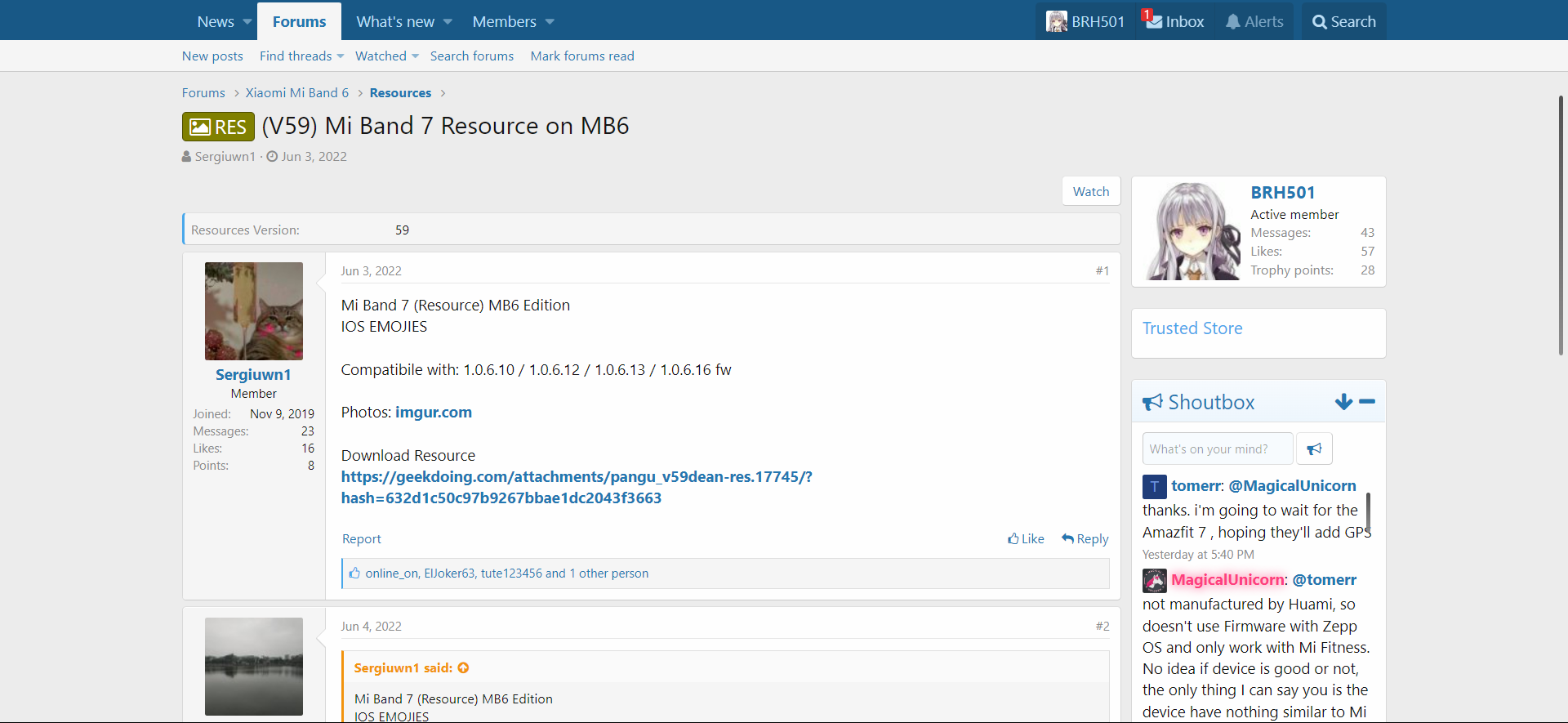Click the Shoutbox down-arrow icon
Screen dimensions: 1568x723
pyautogui.click(x=1343, y=402)
